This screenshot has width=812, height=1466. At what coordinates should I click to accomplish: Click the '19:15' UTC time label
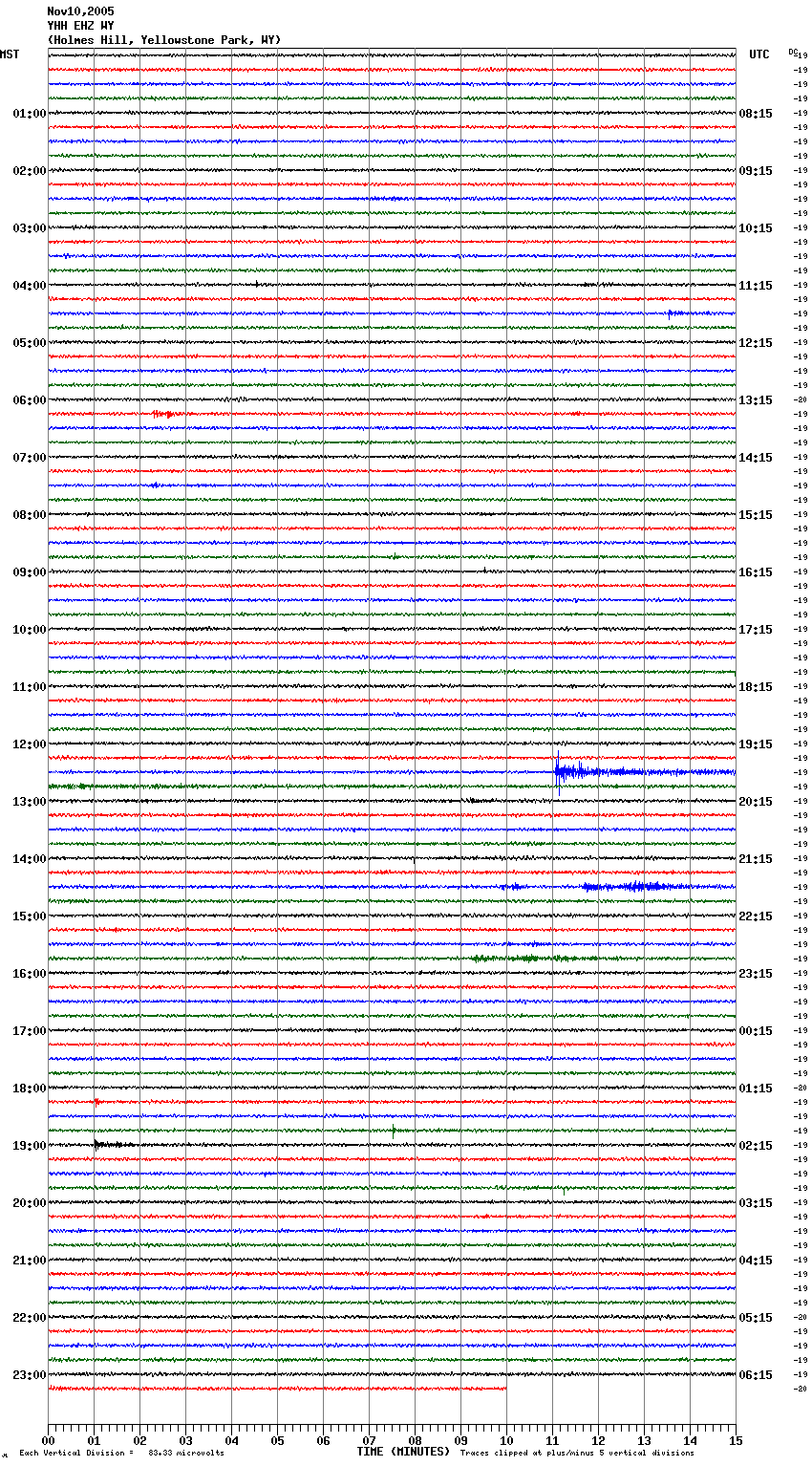756,744
